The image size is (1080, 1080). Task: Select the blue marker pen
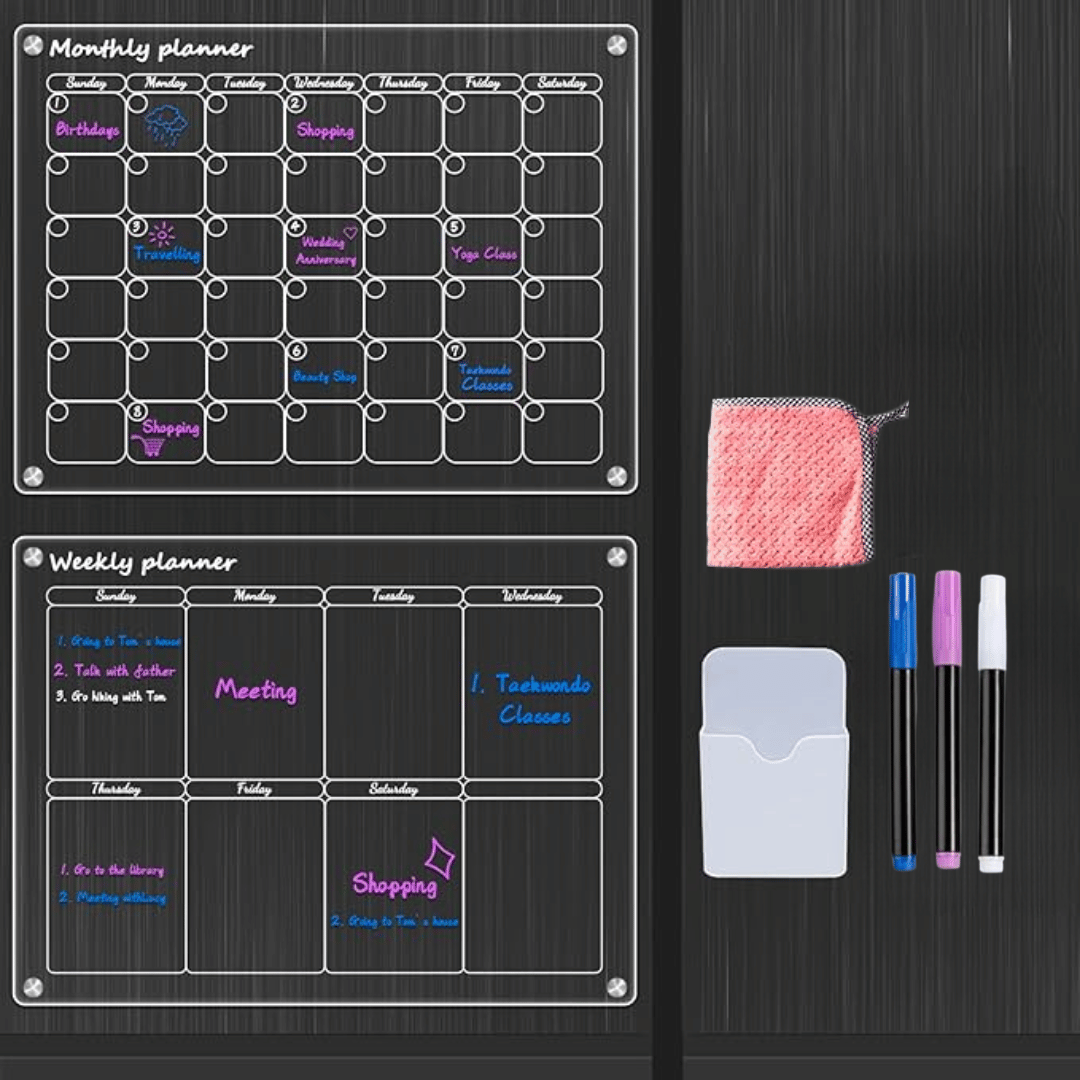point(903,721)
